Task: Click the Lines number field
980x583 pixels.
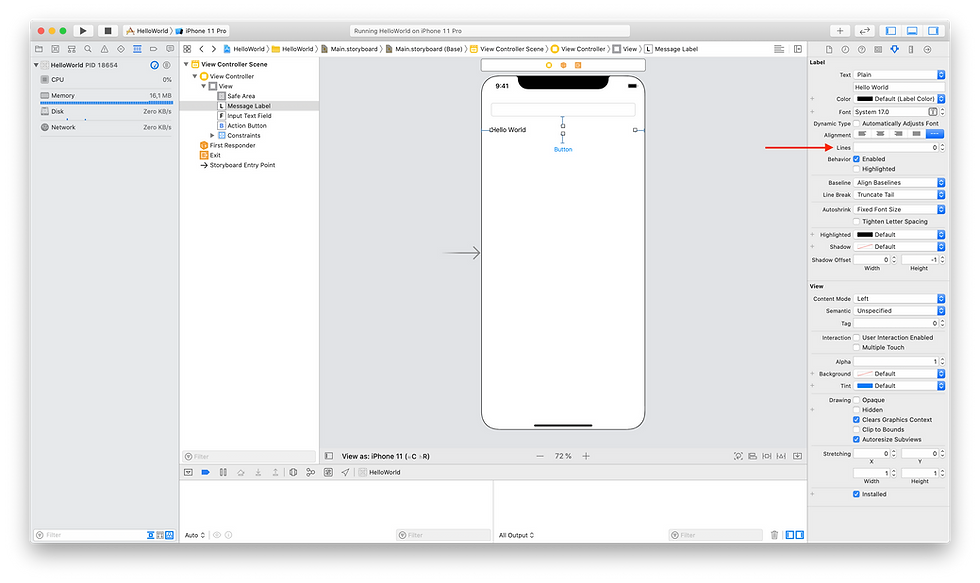Action: point(896,147)
